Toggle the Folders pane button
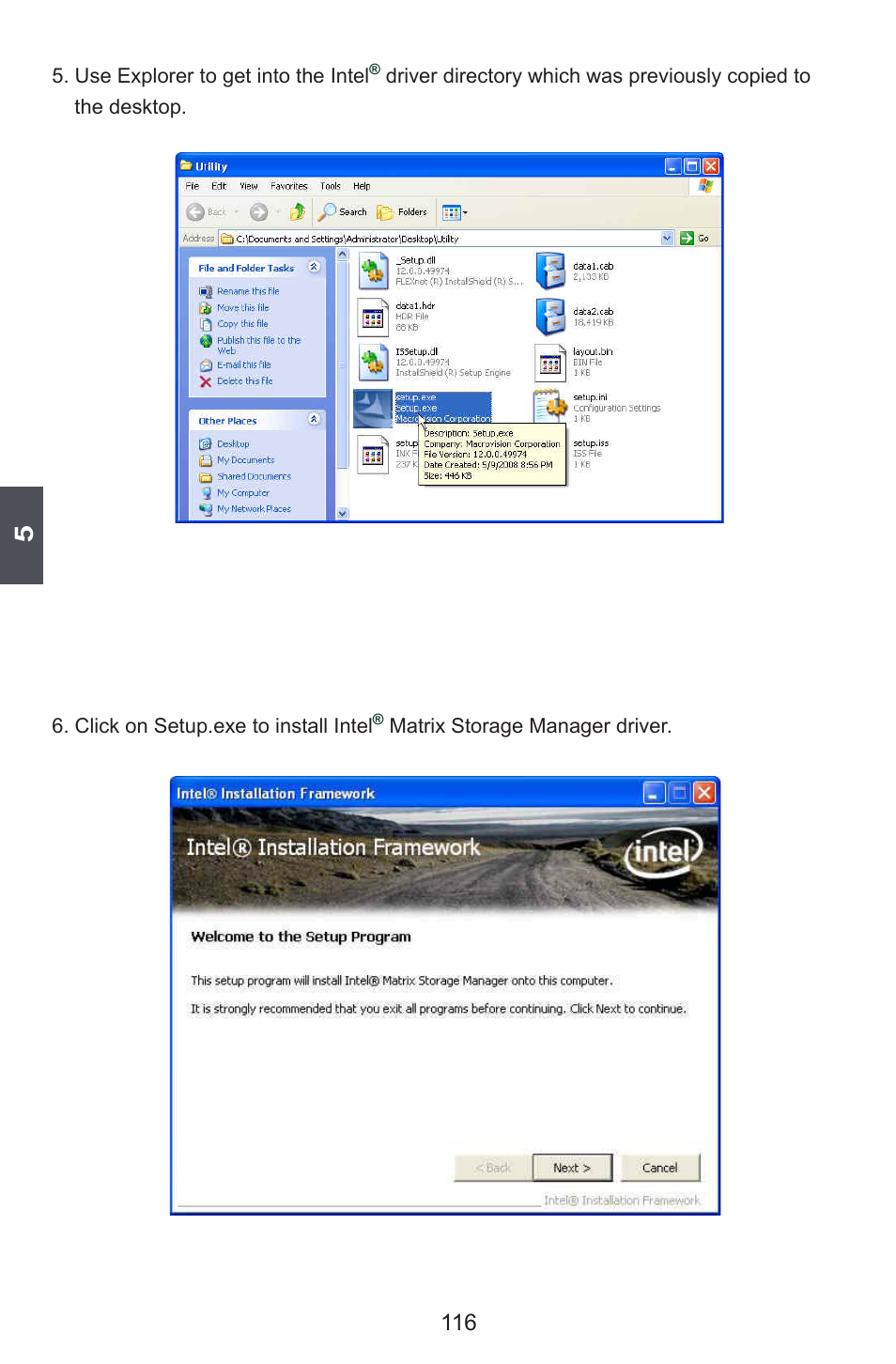The height and width of the screenshot is (1364, 896). point(402,212)
